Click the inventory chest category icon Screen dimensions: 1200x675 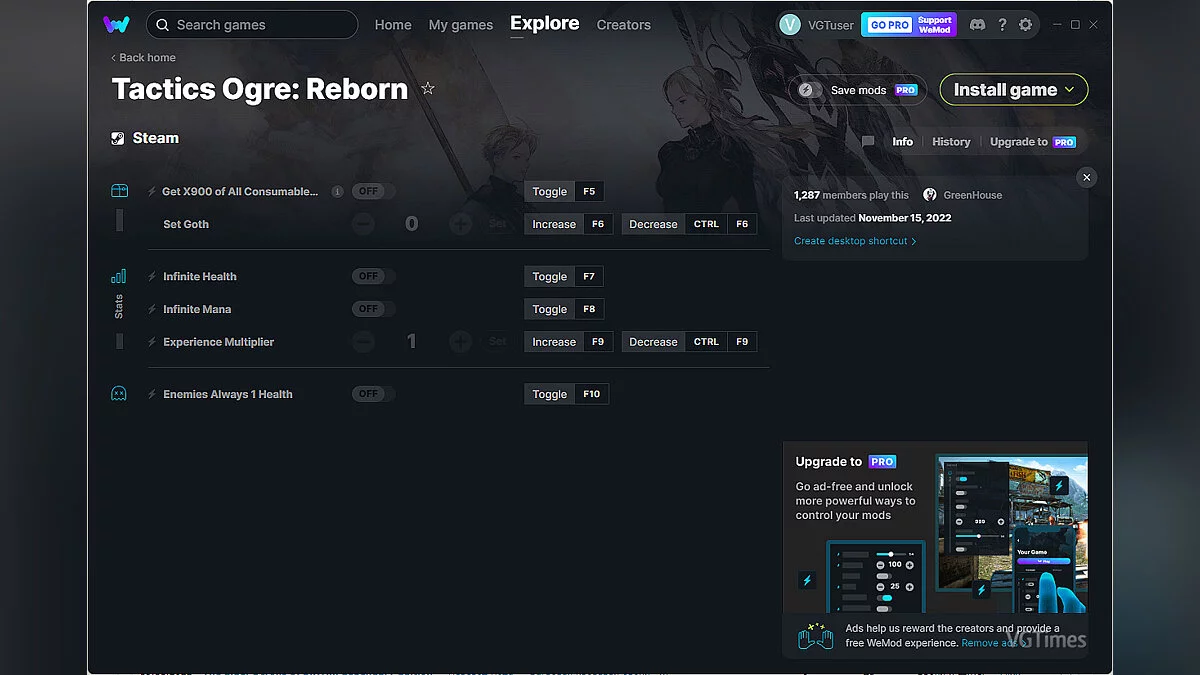click(119, 191)
